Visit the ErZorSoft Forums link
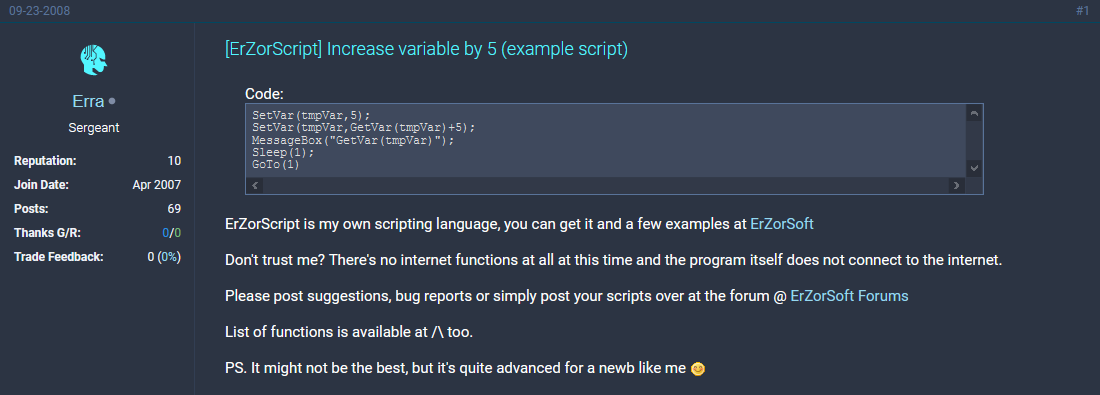 pyautogui.click(x=849, y=295)
